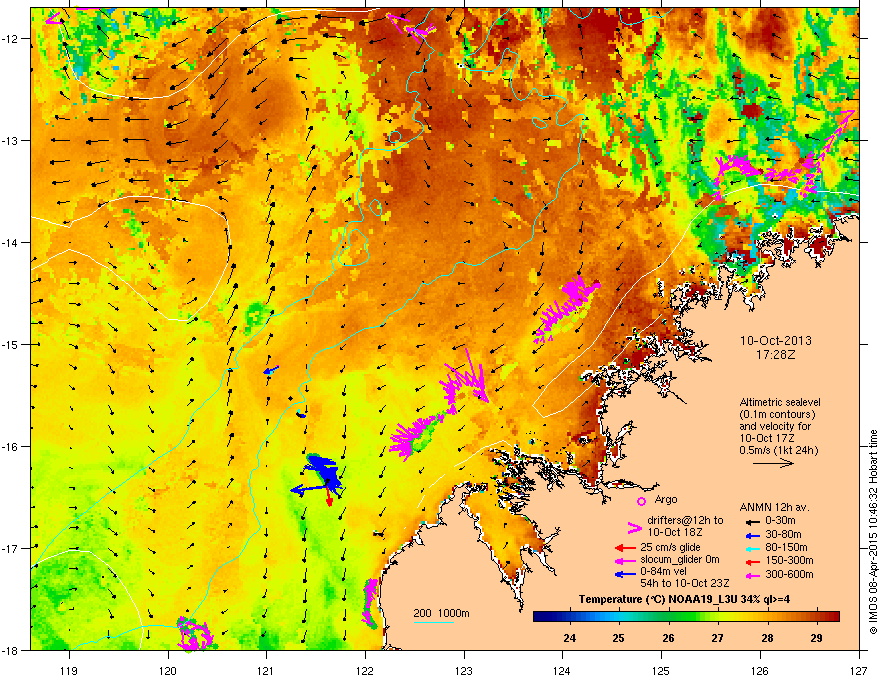Click the small blue arrow near 121E 15.3S
The width and height of the screenshot is (880, 680).
pyautogui.click(x=271, y=370)
